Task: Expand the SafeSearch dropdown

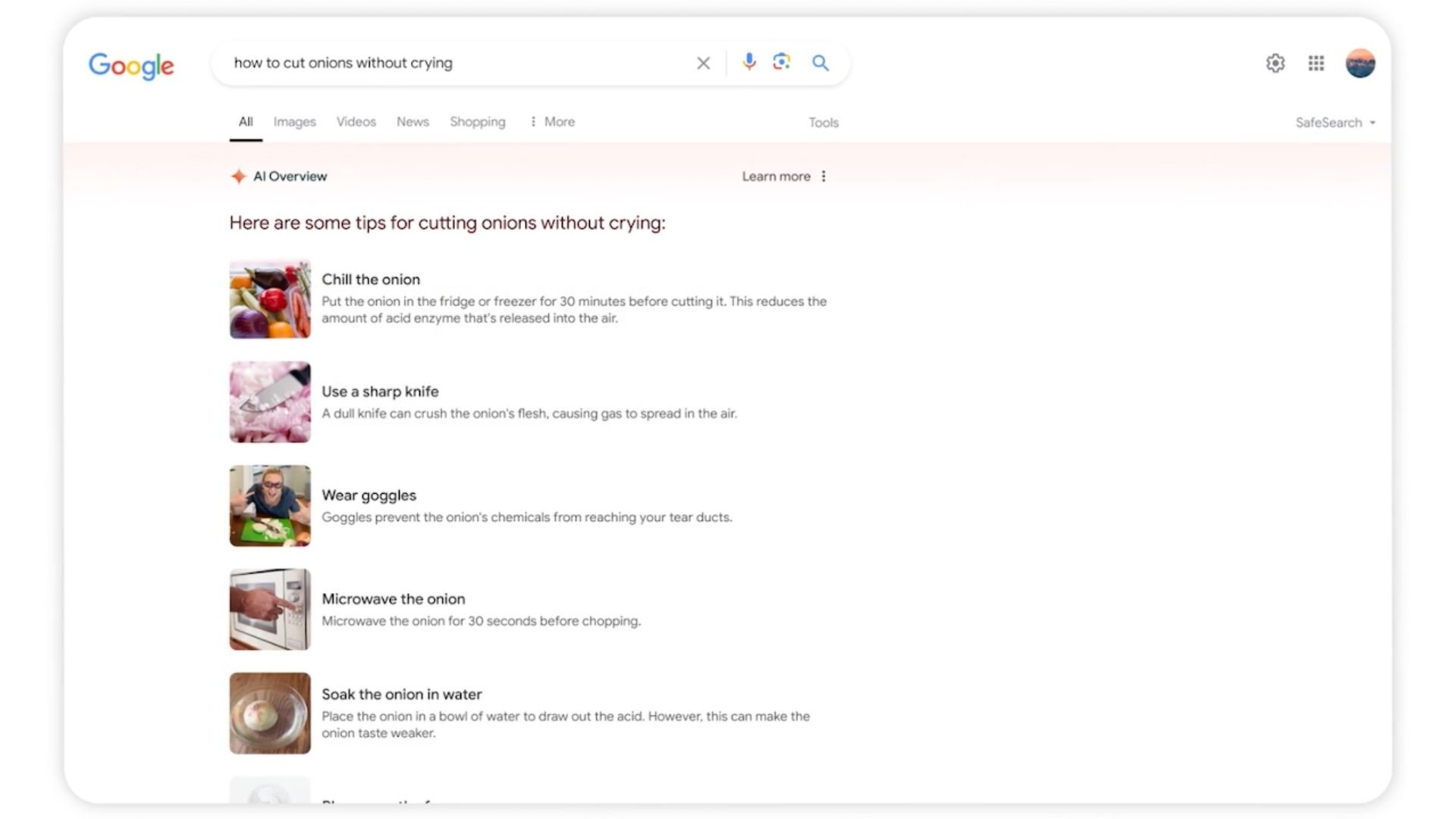Action: (1335, 122)
